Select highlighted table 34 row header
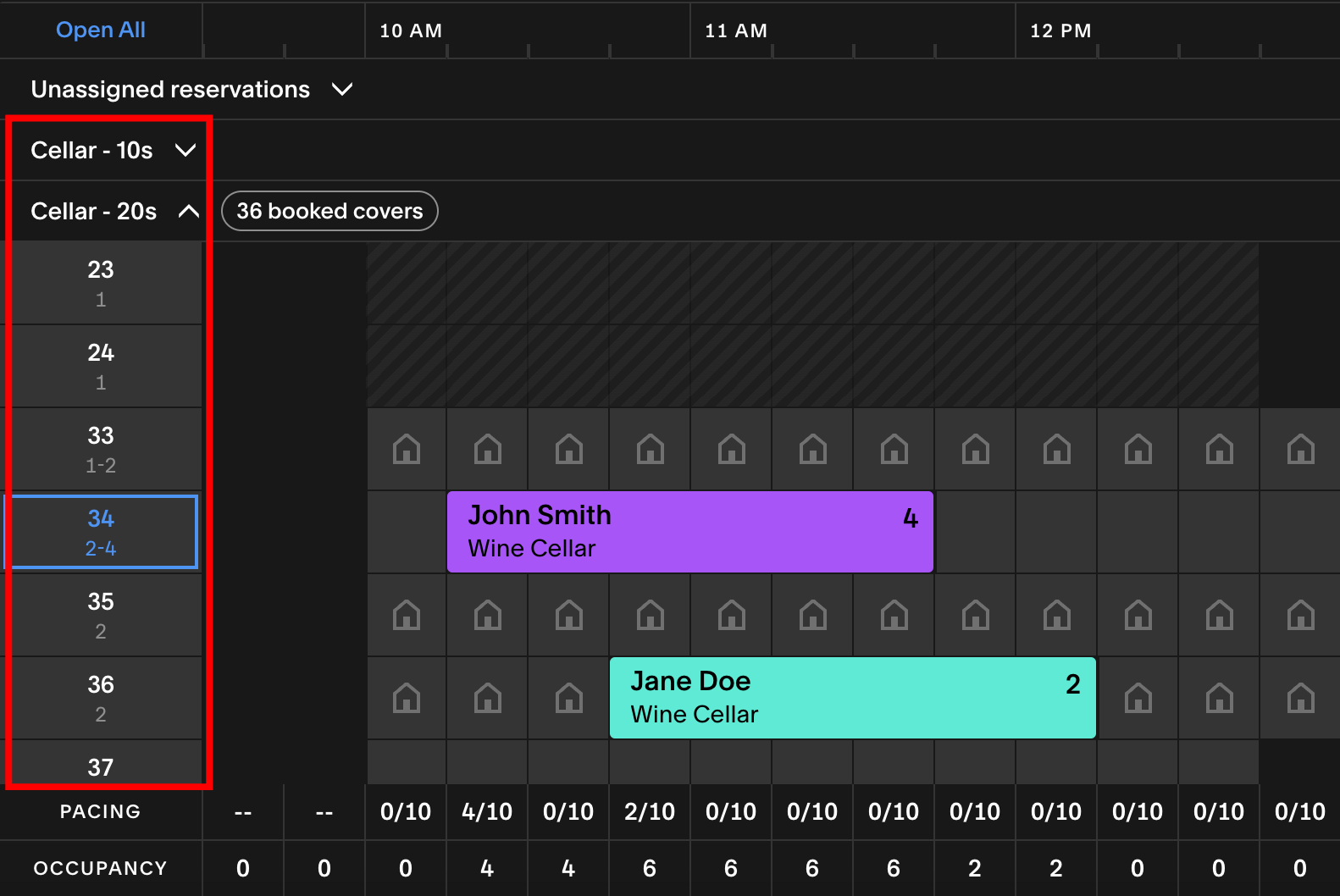The height and width of the screenshot is (896, 1340). click(101, 532)
